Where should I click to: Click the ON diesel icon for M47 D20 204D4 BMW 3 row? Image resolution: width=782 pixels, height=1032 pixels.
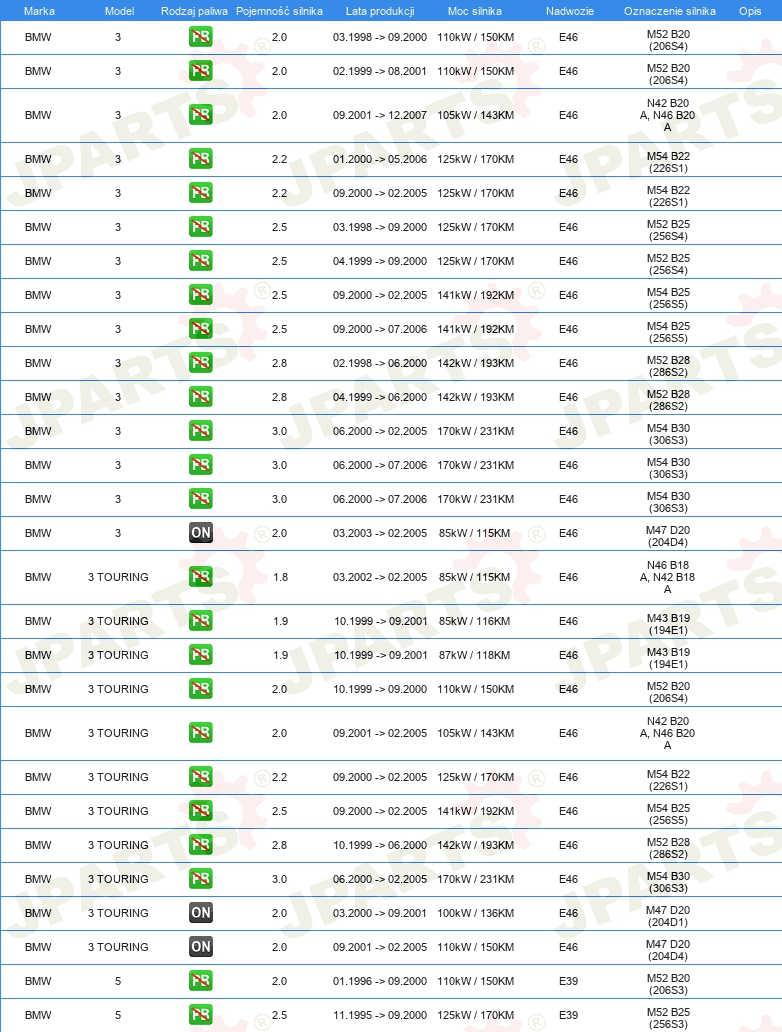201,532
